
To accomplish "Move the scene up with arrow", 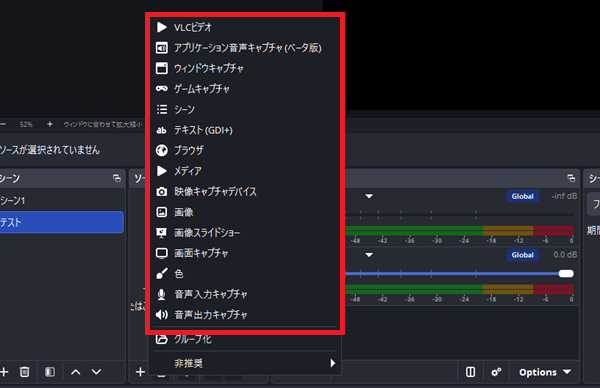I will (x=76, y=372).
